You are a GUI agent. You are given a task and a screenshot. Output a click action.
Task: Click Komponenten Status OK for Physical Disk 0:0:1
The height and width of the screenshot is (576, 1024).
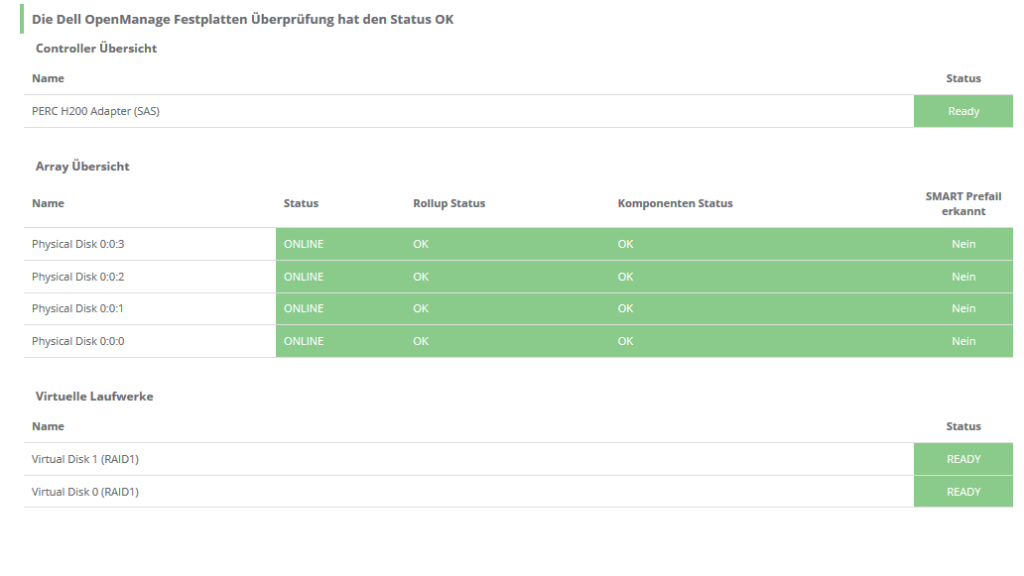(625, 308)
